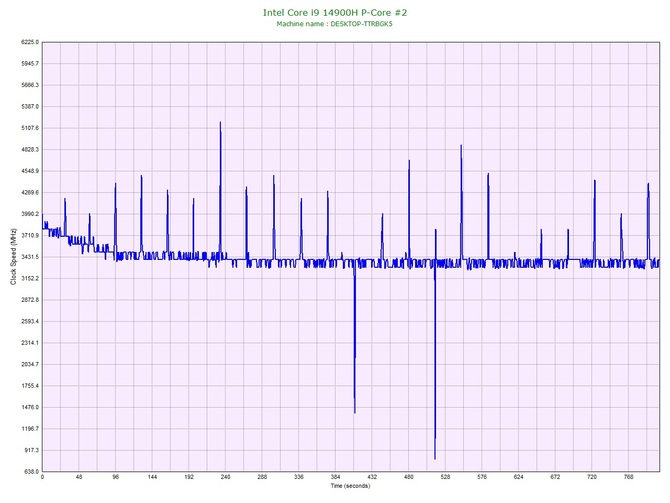Click the bottom tip of the dip near 1476 MHz
The width and height of the screenshot is (670, 503).
click(x=355, y=412)
